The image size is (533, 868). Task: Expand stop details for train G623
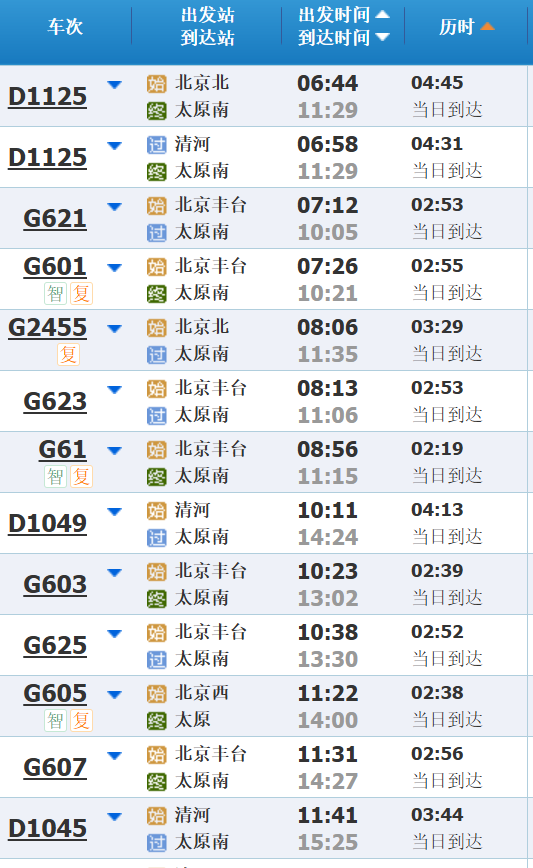click(x=115, y=389)
